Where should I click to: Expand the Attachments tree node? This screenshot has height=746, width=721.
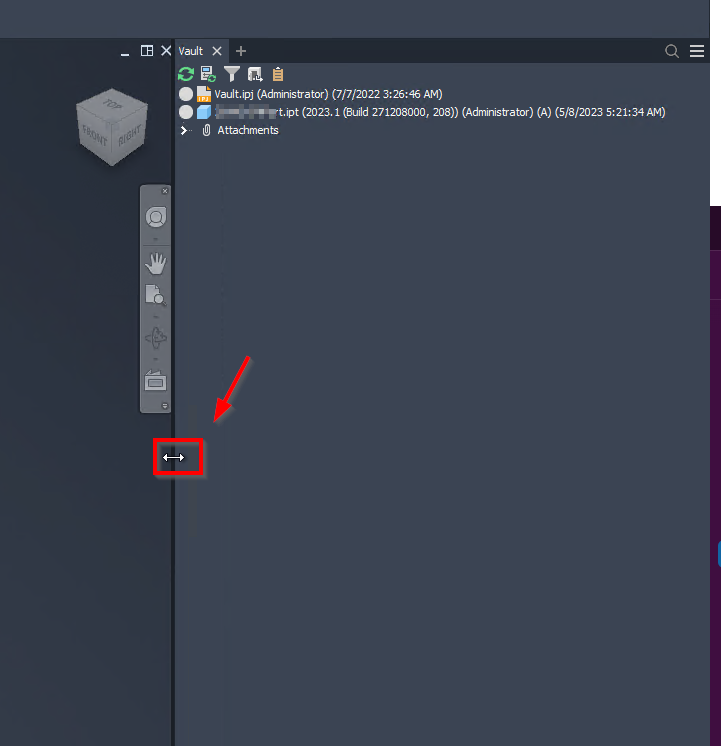[x=184, y=130]
